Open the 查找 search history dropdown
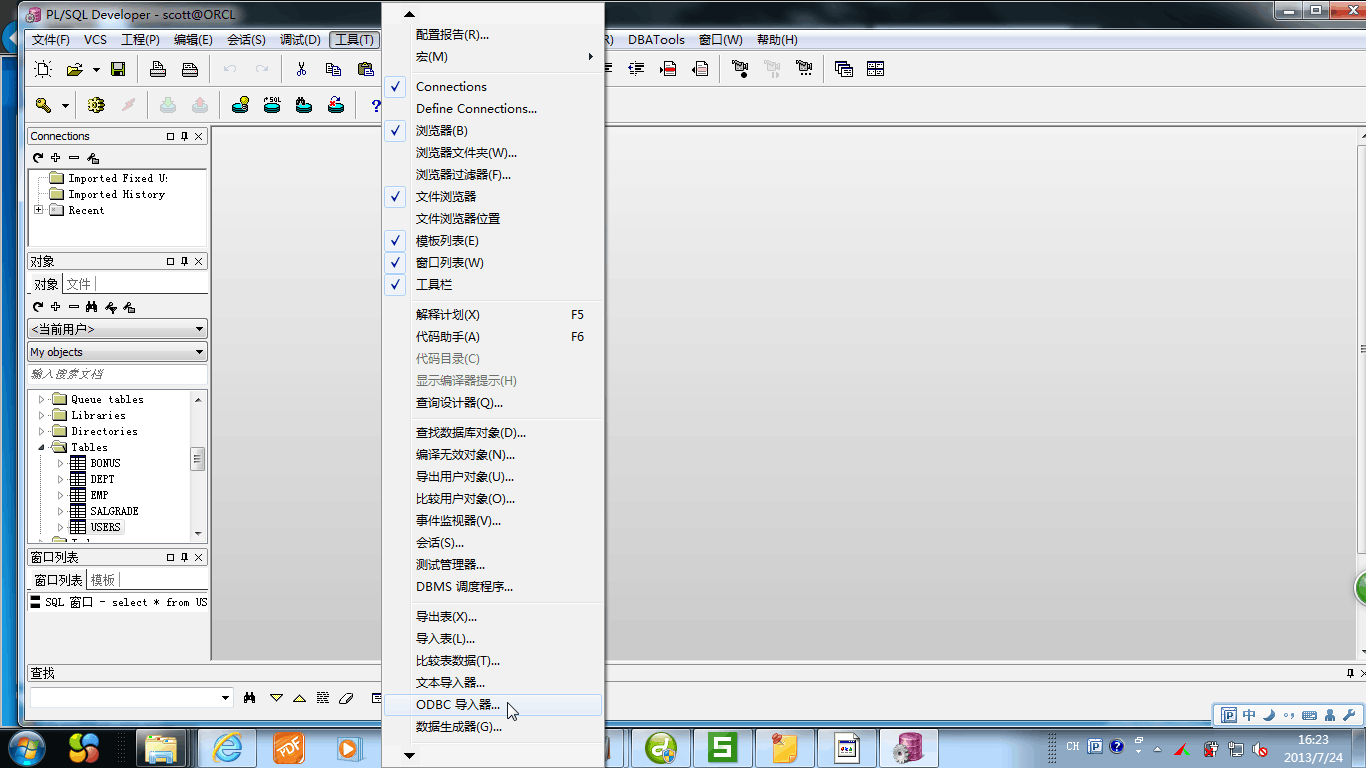This screenshot has height=768, width=1366. [225, 697]
